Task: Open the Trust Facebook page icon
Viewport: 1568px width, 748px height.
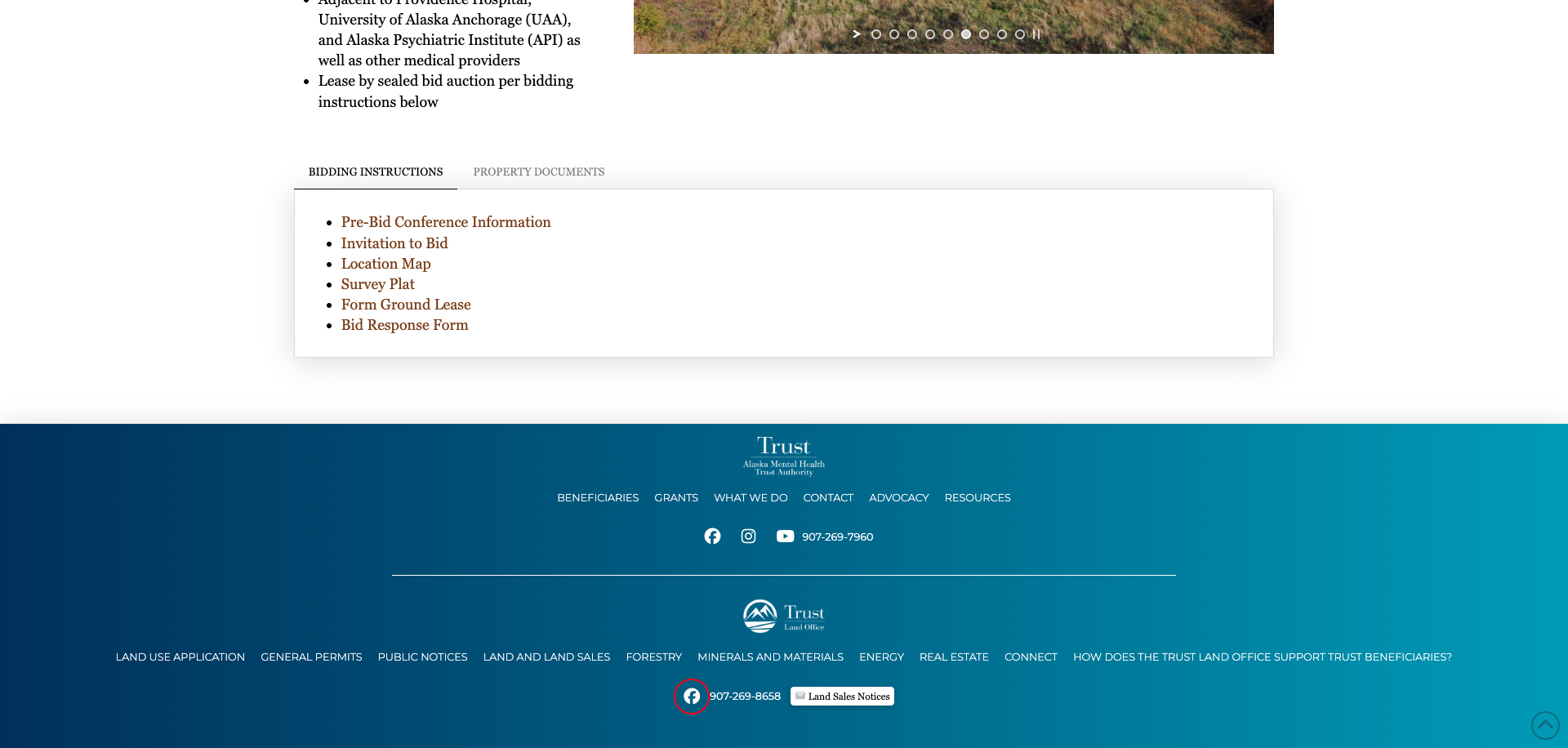Action: click(x=712, y=536)
